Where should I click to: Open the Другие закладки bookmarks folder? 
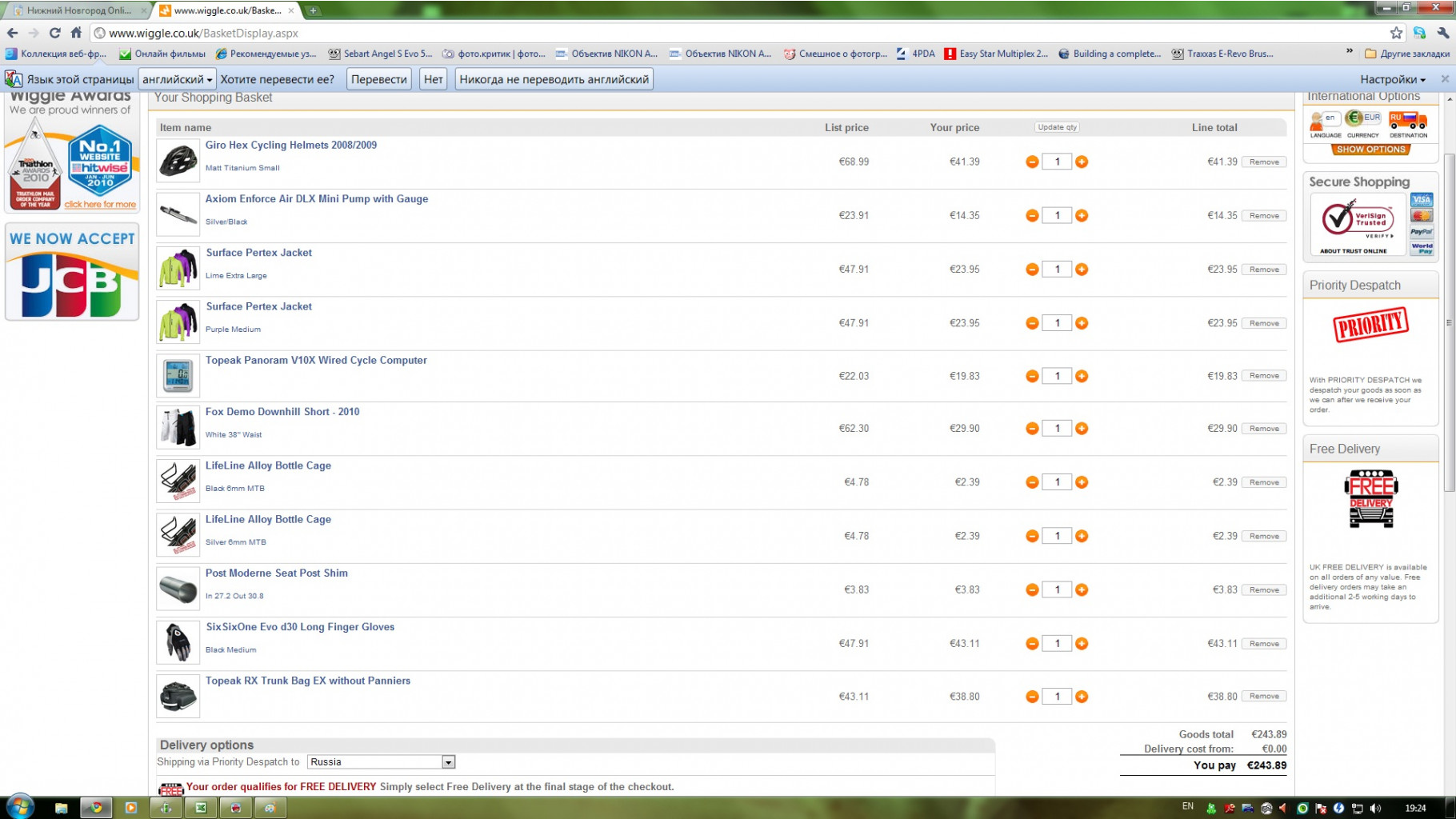[x=1407, y=54]
